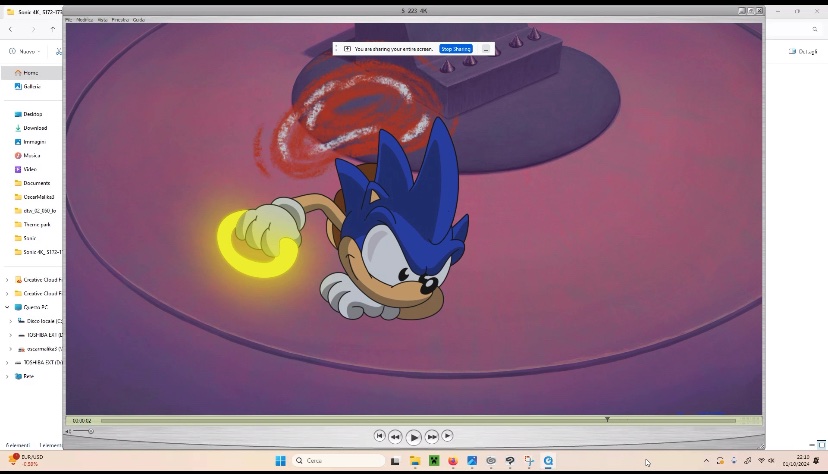Open the File menu in QuickTime
Image resolution: width=828 pixels, height=474 pixels.
[69, 20]
